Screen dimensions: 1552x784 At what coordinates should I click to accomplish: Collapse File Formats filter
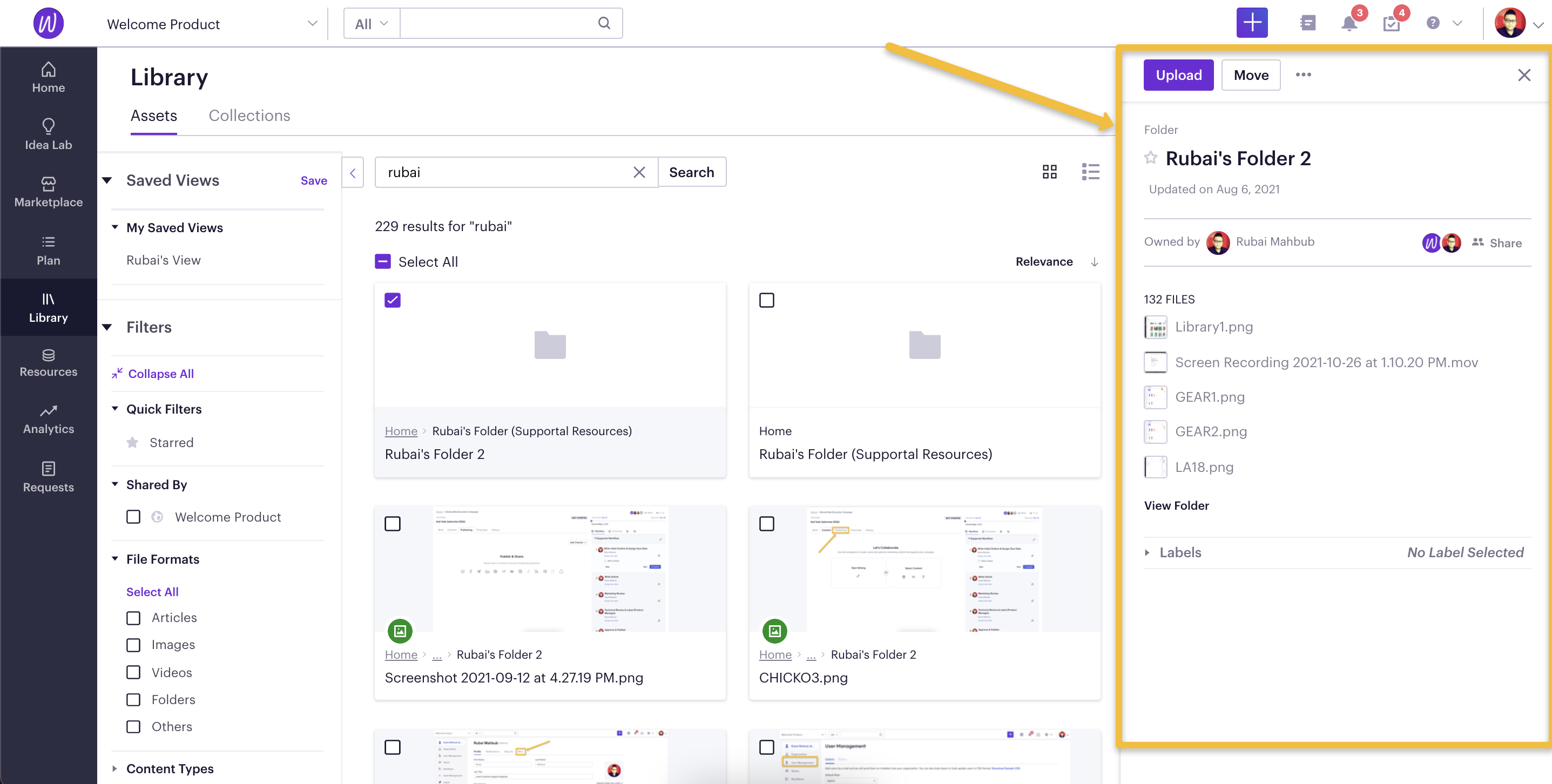(x=114, y=559)
